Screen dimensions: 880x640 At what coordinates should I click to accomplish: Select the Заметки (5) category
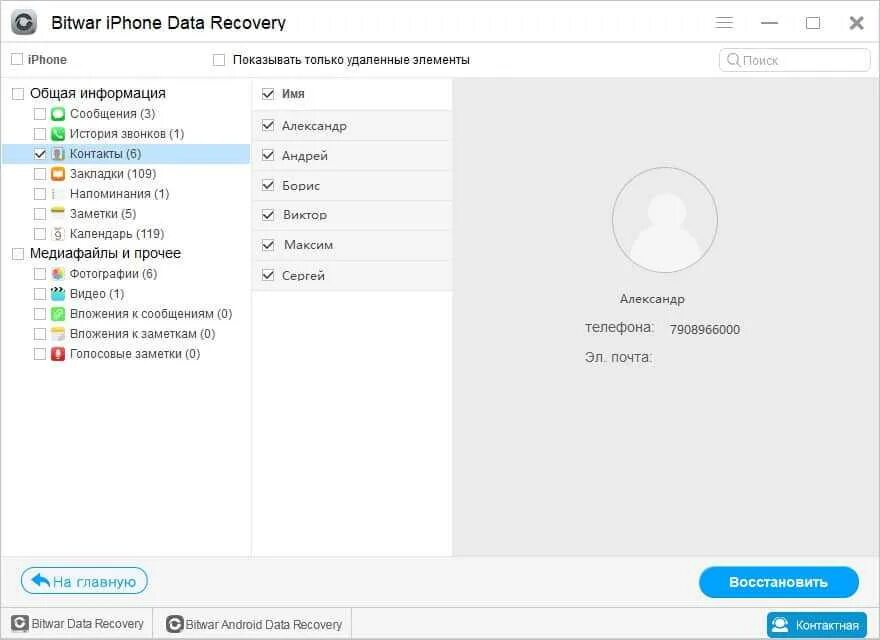click(x=103, y=214)
